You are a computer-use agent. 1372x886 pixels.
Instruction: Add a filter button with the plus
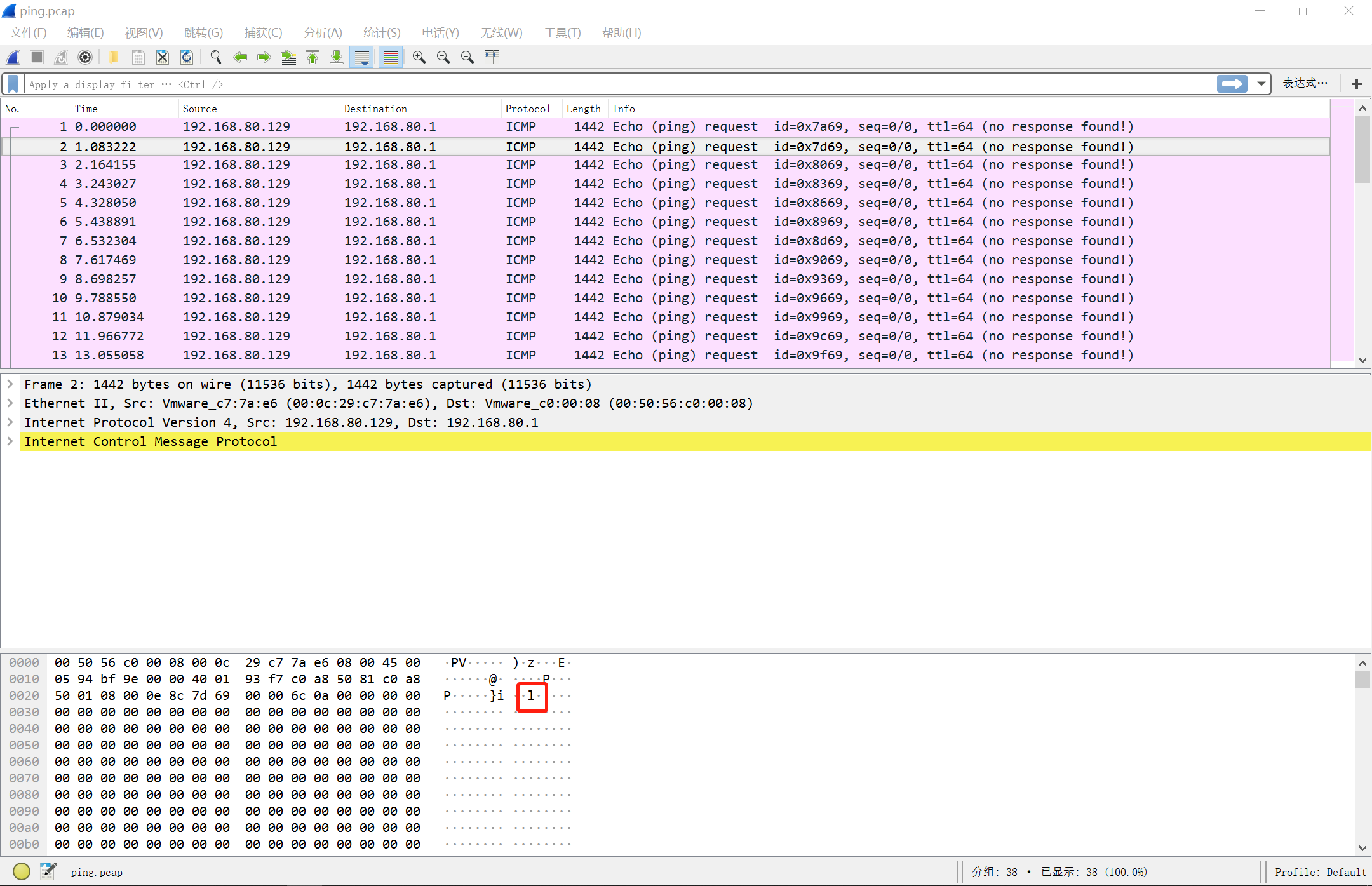point(1356,83)
